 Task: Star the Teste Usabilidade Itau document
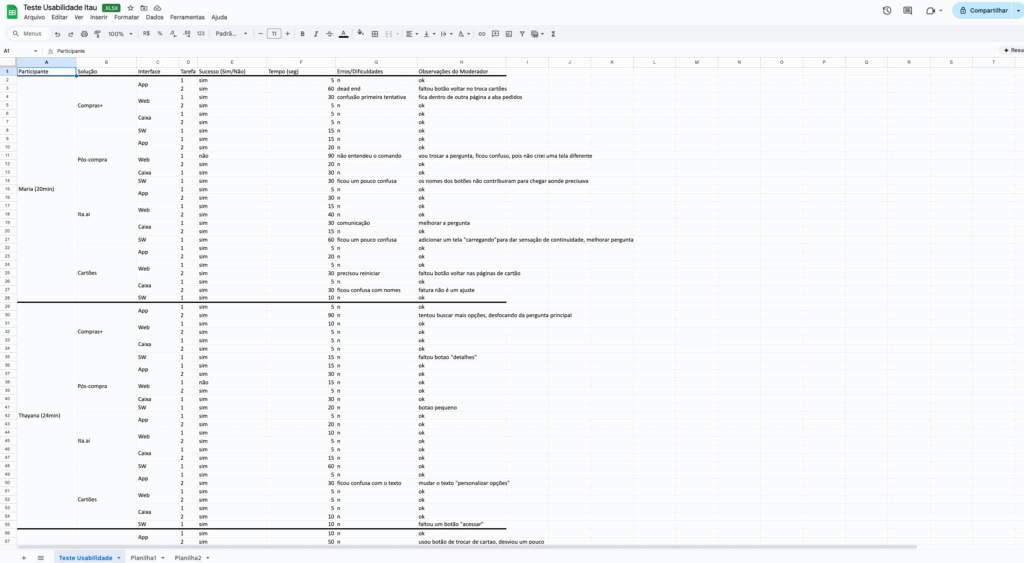tap(130, 7)
